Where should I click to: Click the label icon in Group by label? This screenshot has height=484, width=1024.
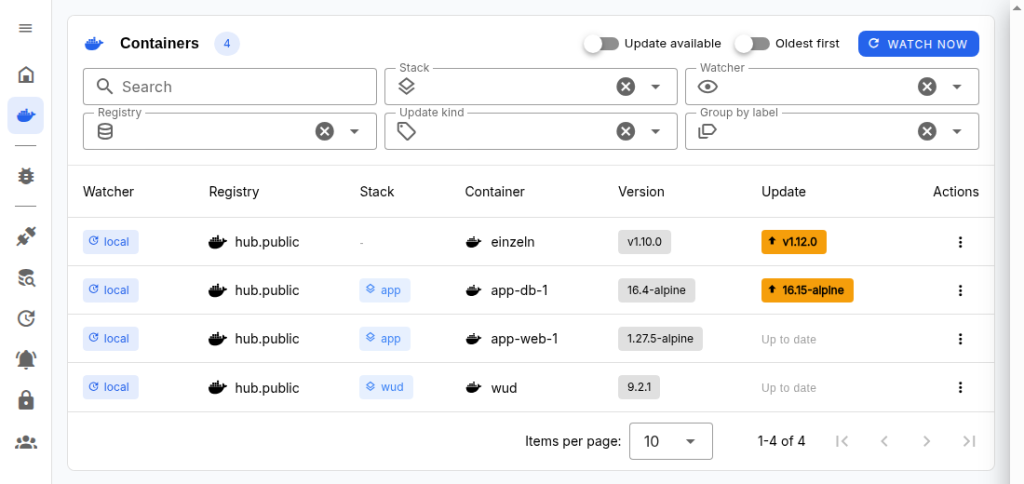point(707,131)
